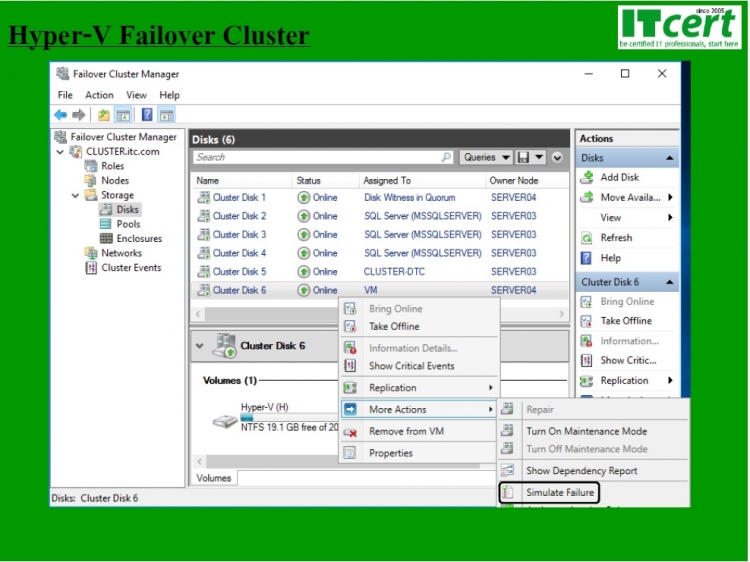Open the Queries dropdown
750x562 pixels.
point(486,157)
